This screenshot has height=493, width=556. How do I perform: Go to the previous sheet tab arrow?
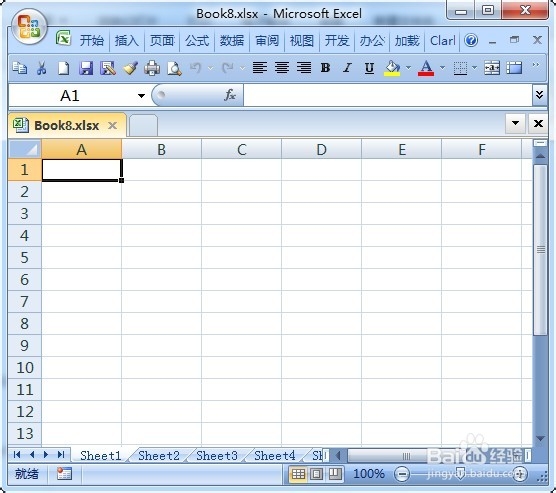(x=32, y=454)
